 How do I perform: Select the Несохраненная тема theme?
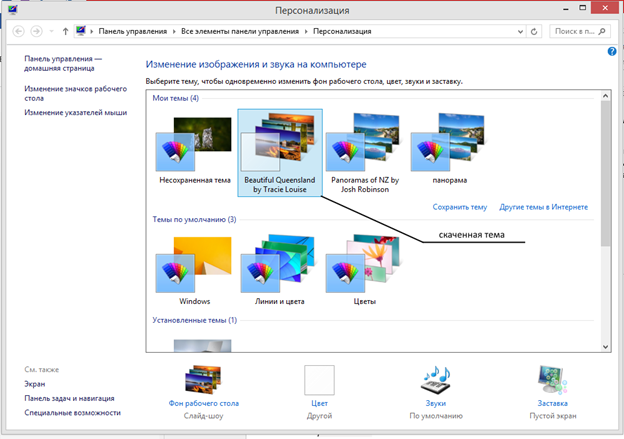(194, 151)
